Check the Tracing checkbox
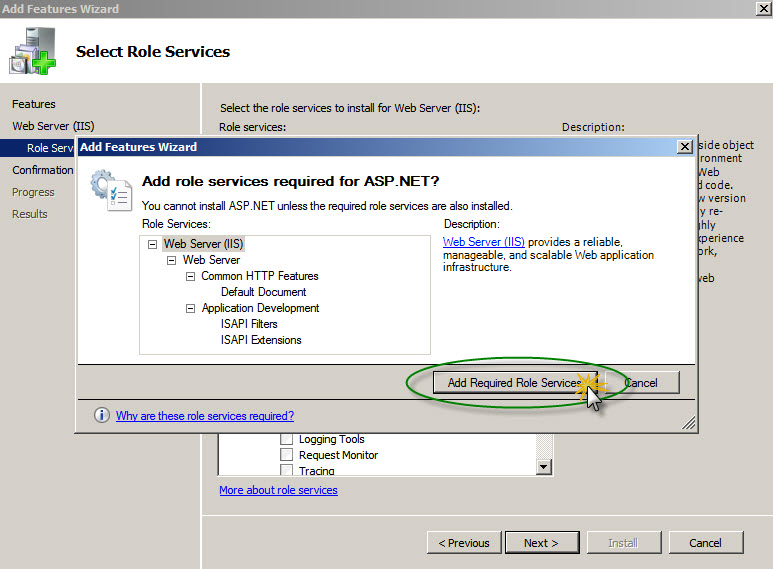 (286, 469)
